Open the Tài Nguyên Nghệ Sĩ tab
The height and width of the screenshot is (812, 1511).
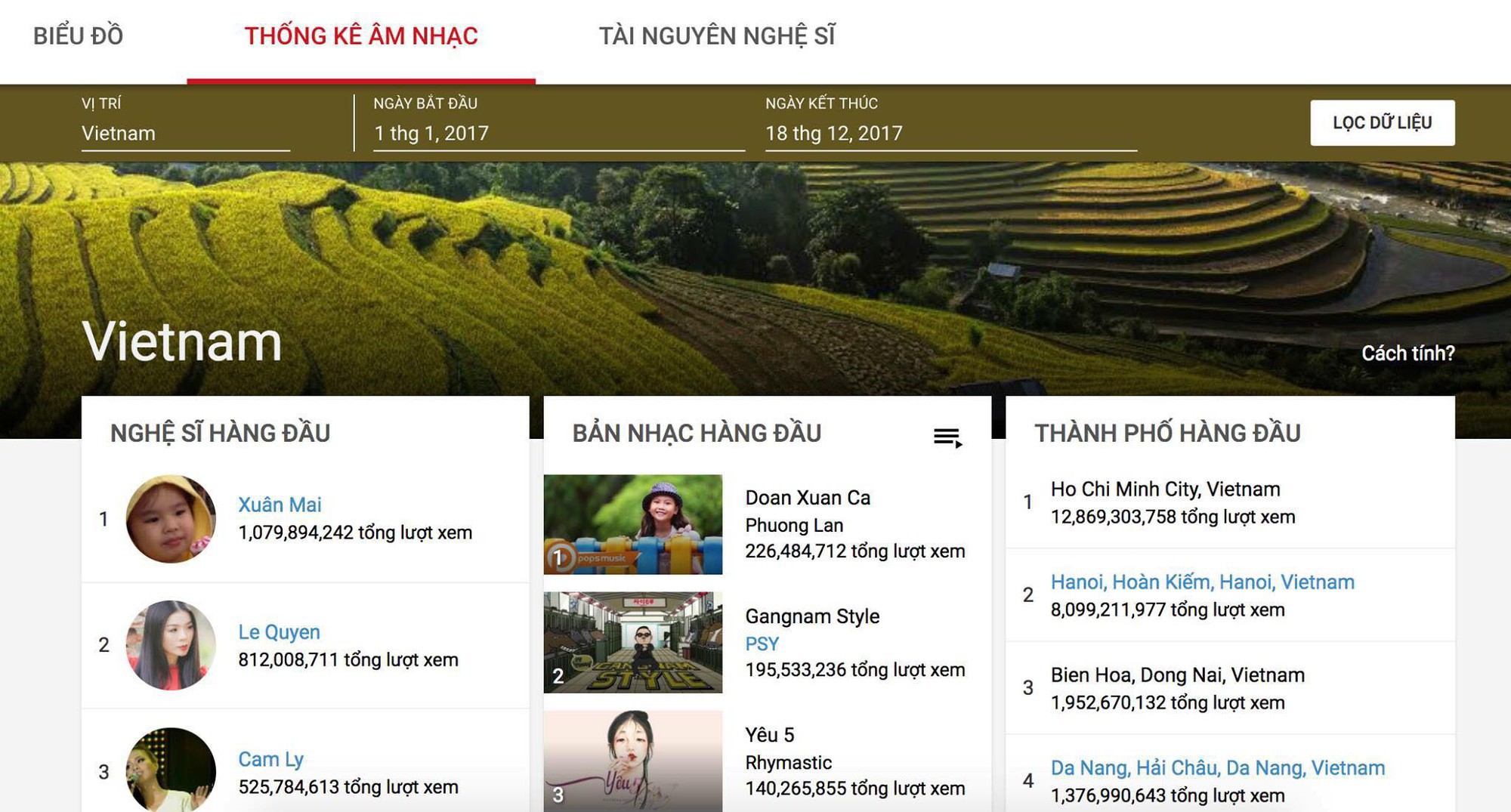[x=717, y=36]
